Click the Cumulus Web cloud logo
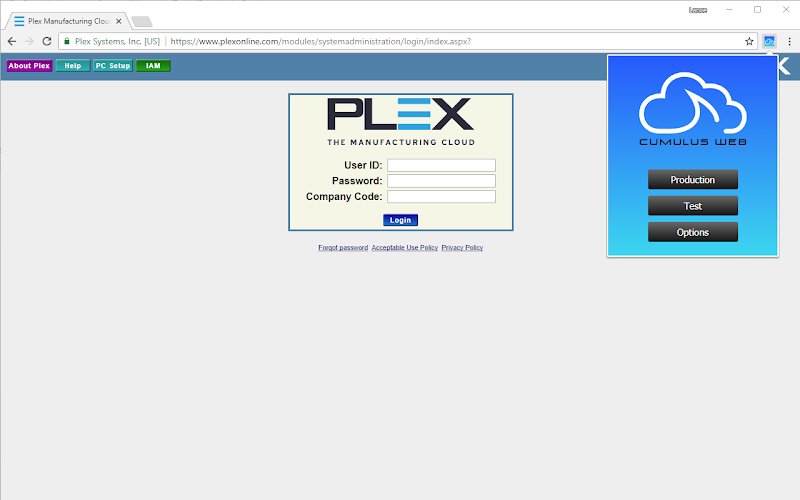This screenshot has width=800, height=500. coord(693,103)
